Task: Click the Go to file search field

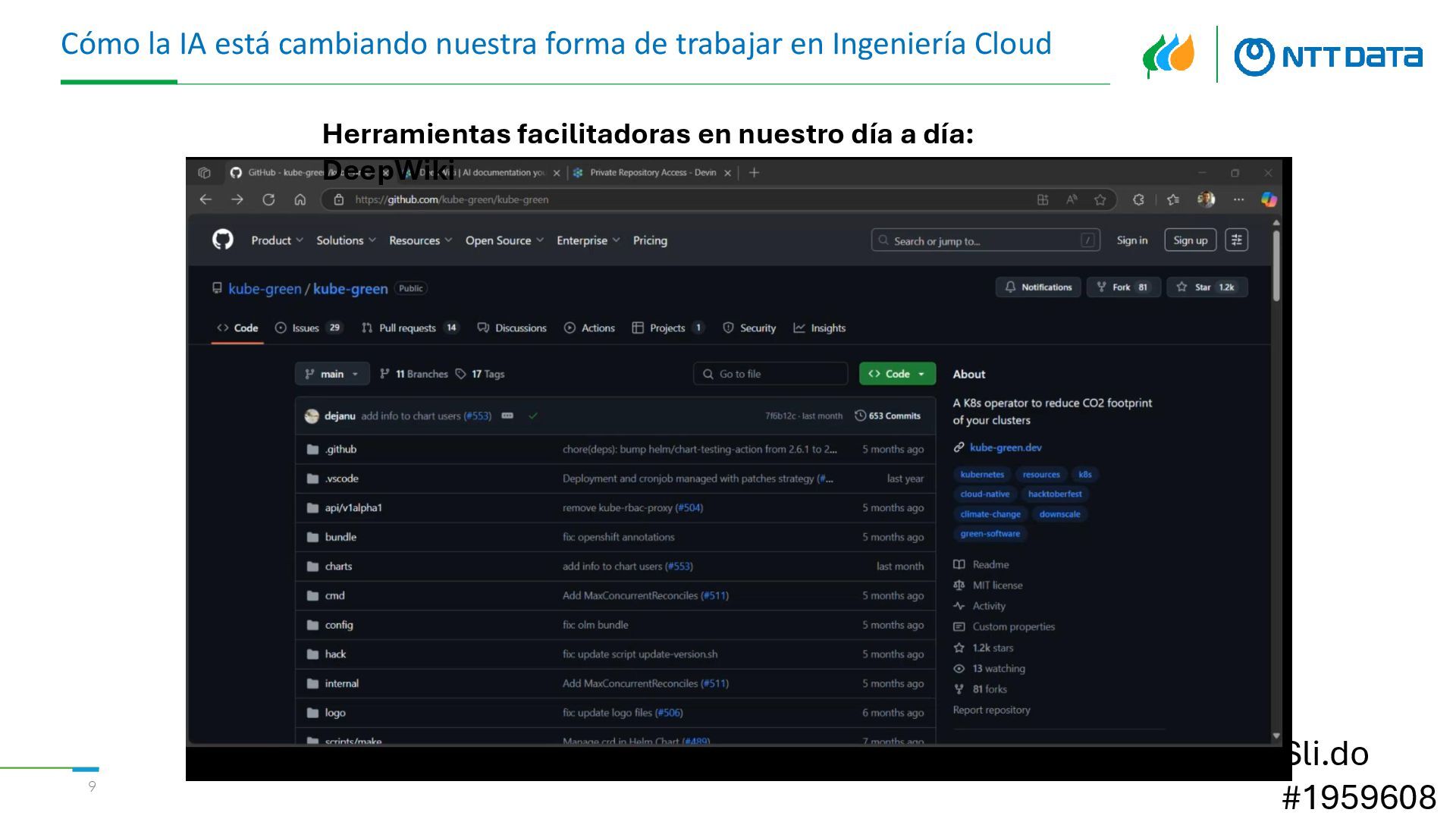Action: point(770,374)
